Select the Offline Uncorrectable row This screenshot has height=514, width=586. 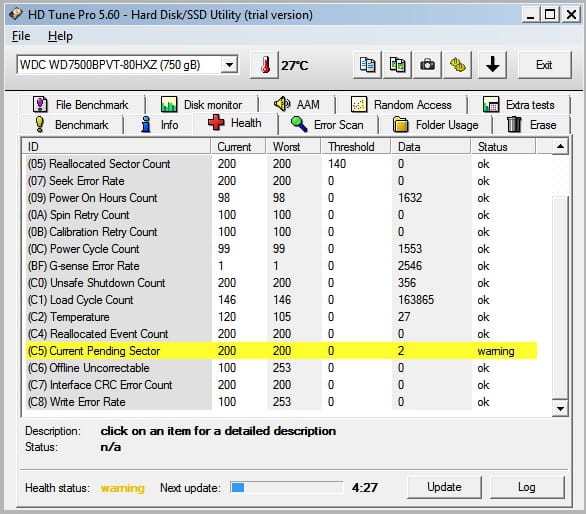[x=282, y=368]
